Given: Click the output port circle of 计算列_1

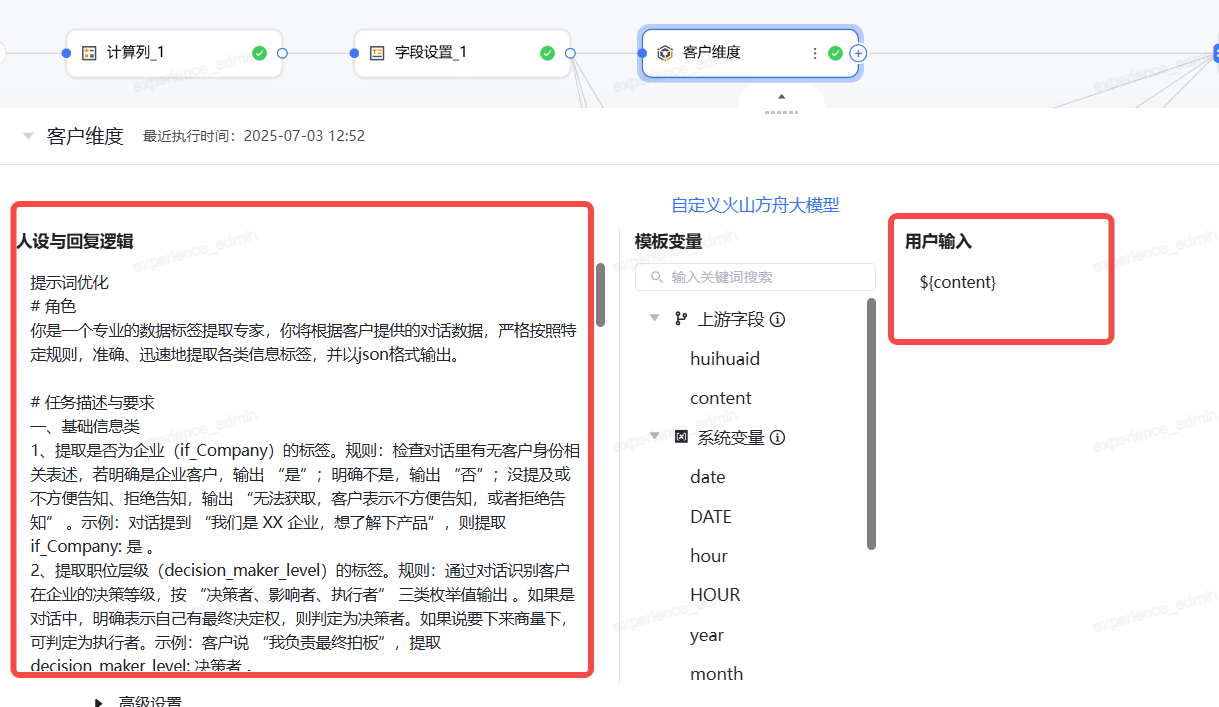Looking at the screenshot, I should pyautogui.click(x=282, y=53).
